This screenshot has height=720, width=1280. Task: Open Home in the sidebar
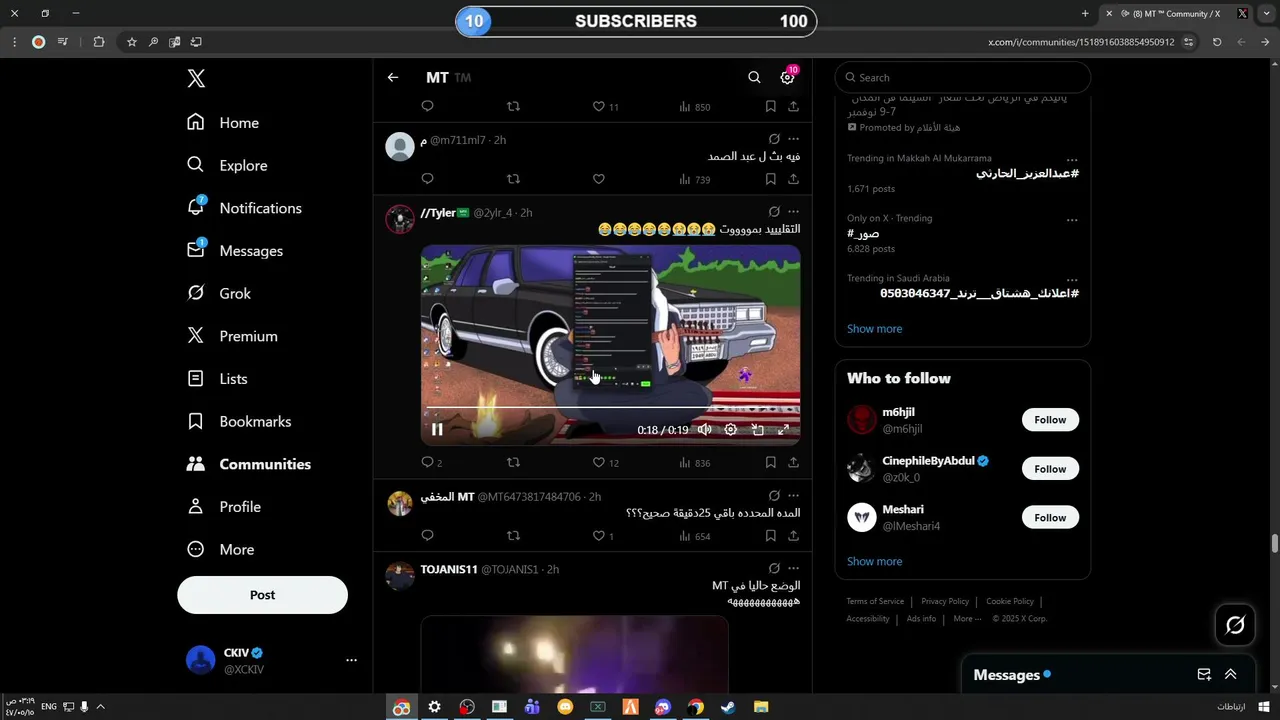click(223, 122)
